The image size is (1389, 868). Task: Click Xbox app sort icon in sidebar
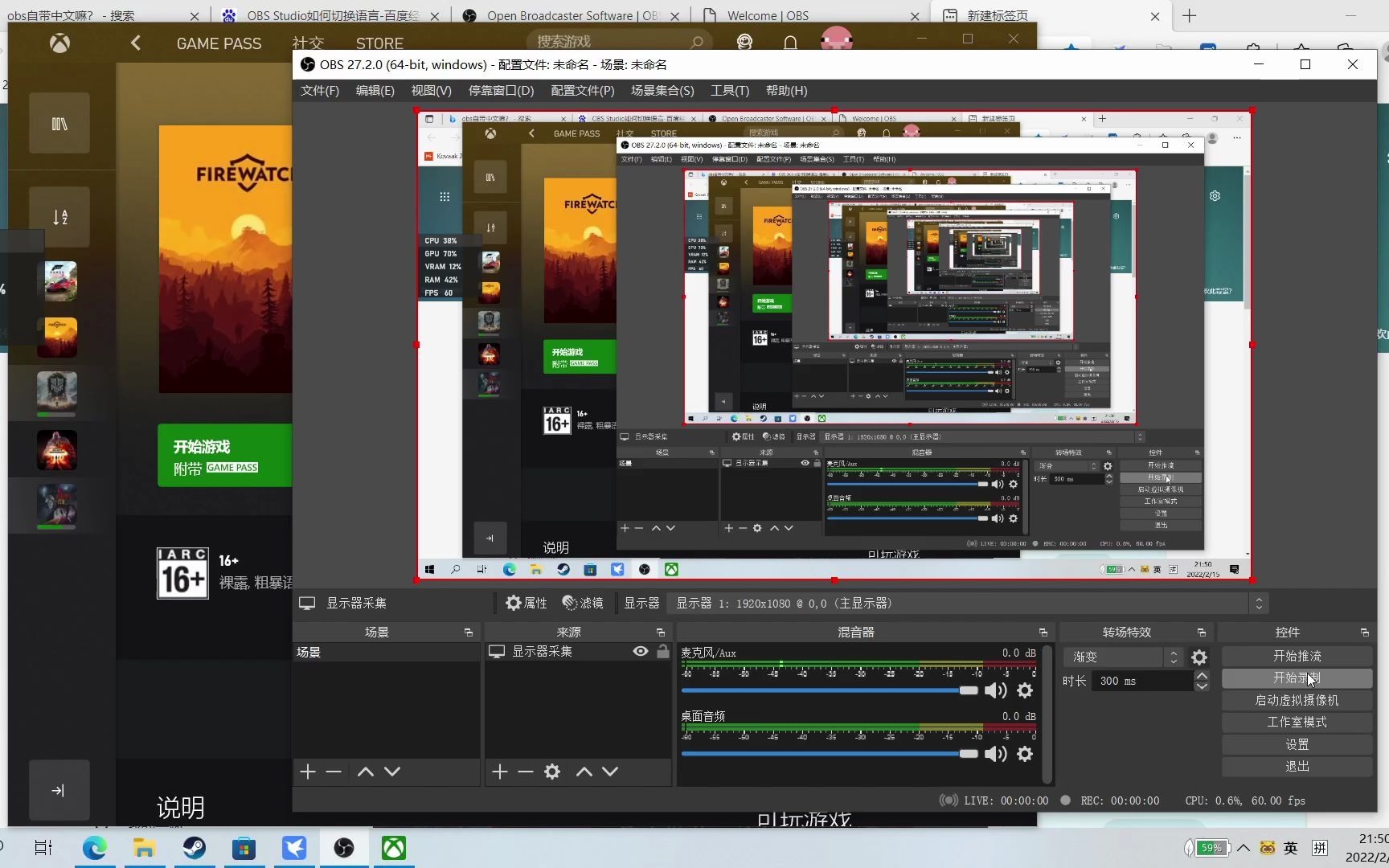point(59,217)
